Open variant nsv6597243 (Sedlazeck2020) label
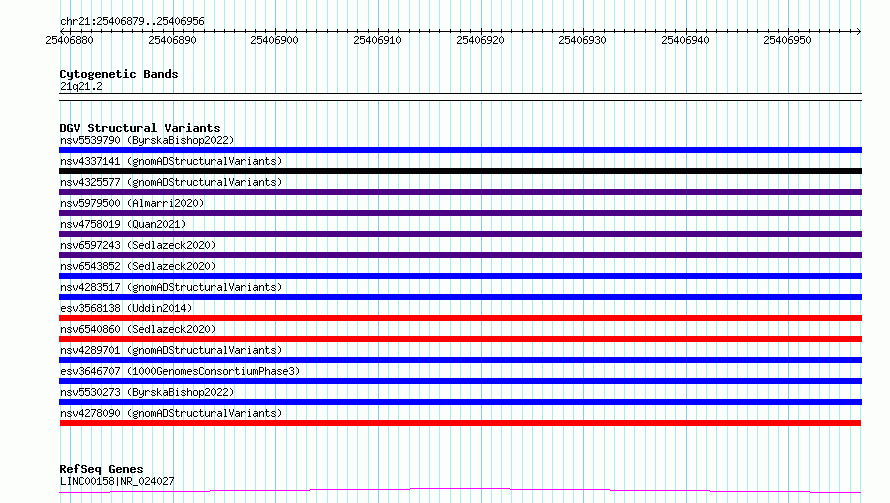This screenshot has height=503, width=890. click(x=138, y=245)
